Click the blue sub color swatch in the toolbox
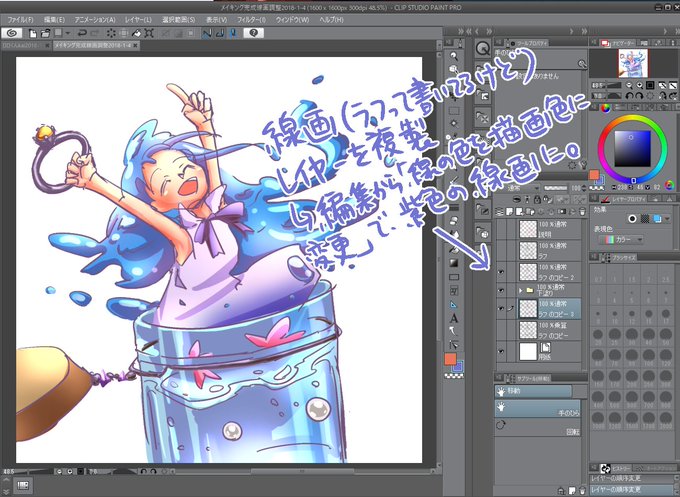Screen dimensions: 680x497 click(x=458, y=367)
